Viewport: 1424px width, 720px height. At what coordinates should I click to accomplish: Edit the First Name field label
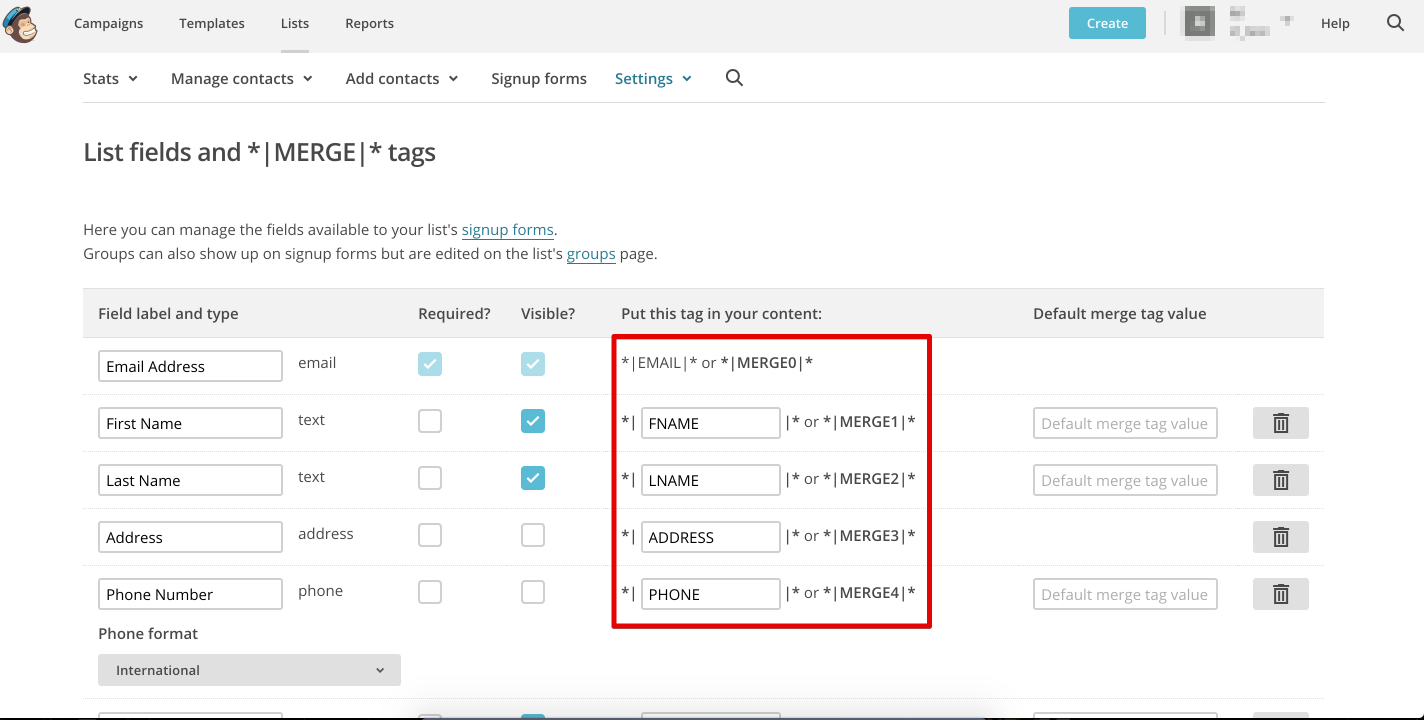190,423
